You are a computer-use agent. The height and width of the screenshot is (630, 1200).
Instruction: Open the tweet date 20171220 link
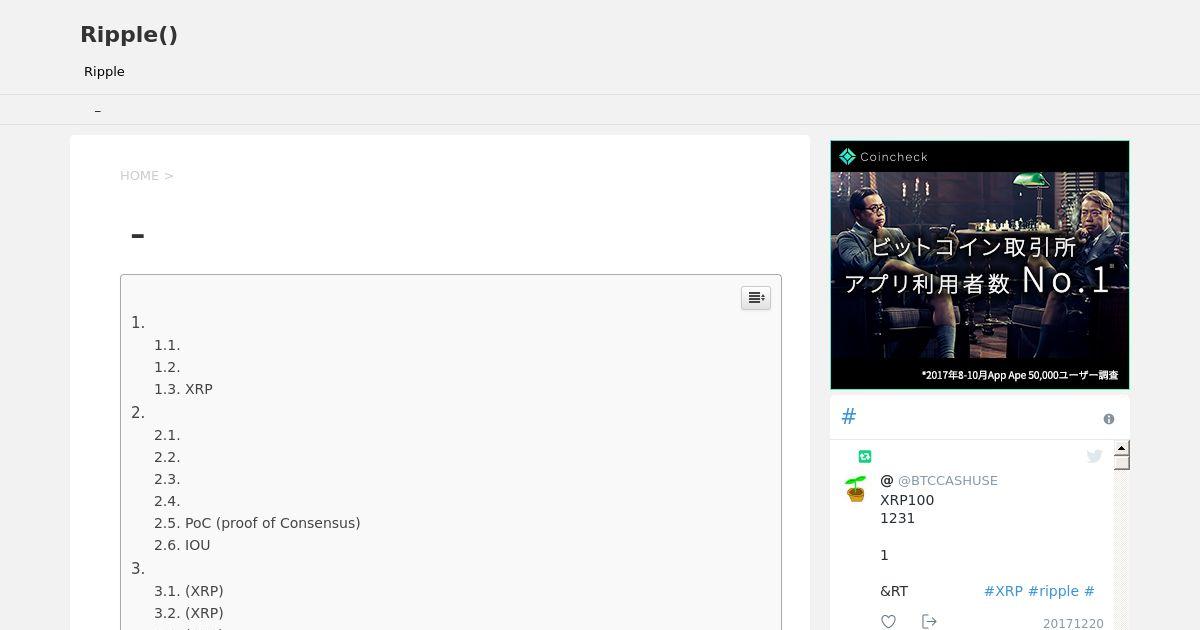pos(1073,623)
